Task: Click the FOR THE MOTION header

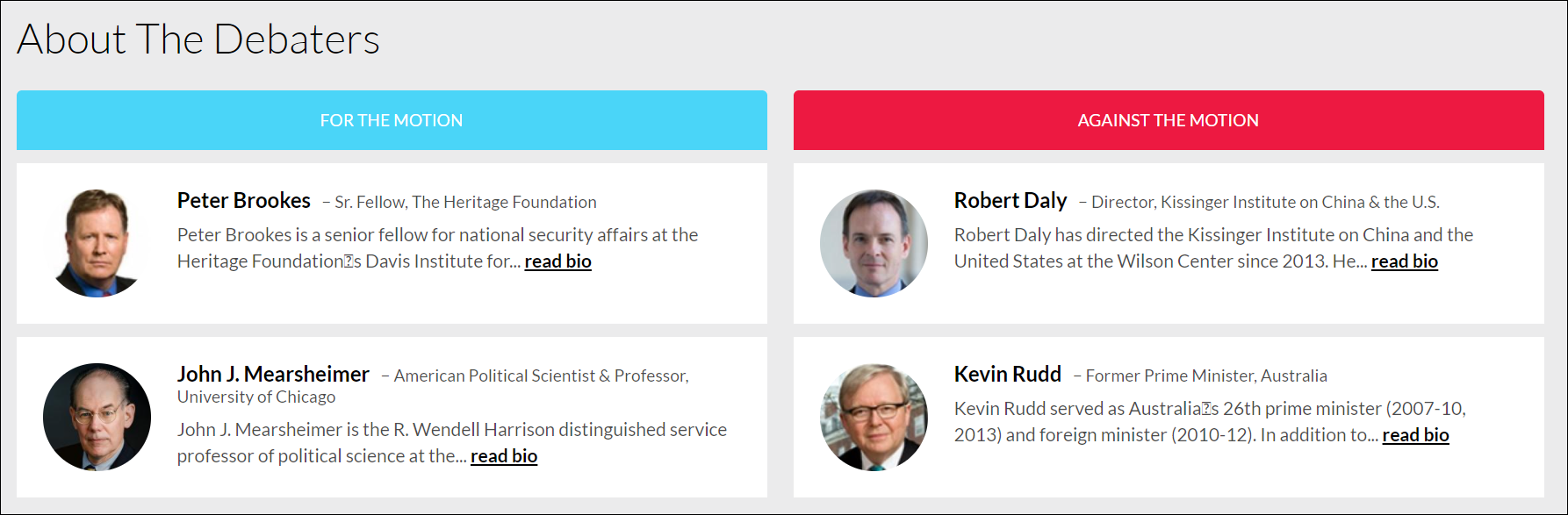Action: (x=391, y=120)
